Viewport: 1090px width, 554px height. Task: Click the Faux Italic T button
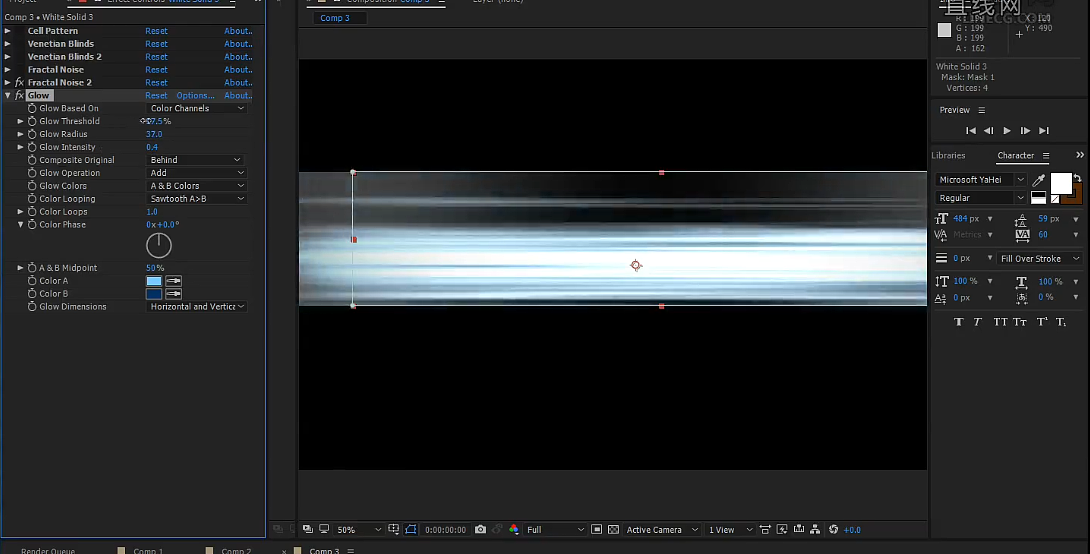point(977,322)
